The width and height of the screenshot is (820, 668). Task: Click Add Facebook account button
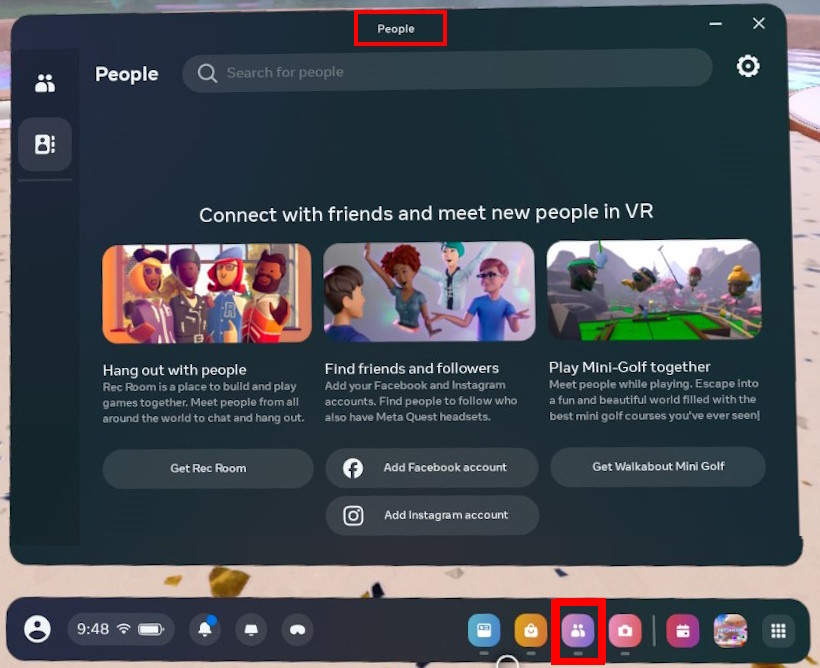coord(432,467)
